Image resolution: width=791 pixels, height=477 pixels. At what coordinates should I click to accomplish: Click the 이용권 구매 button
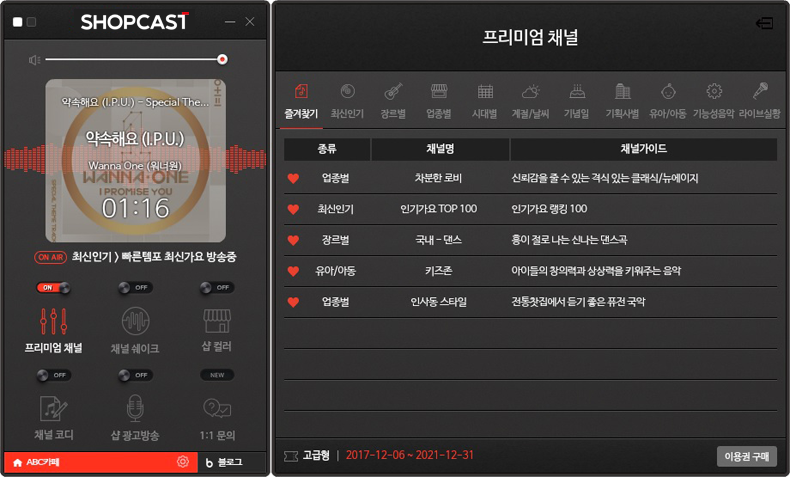pos(746,456)
